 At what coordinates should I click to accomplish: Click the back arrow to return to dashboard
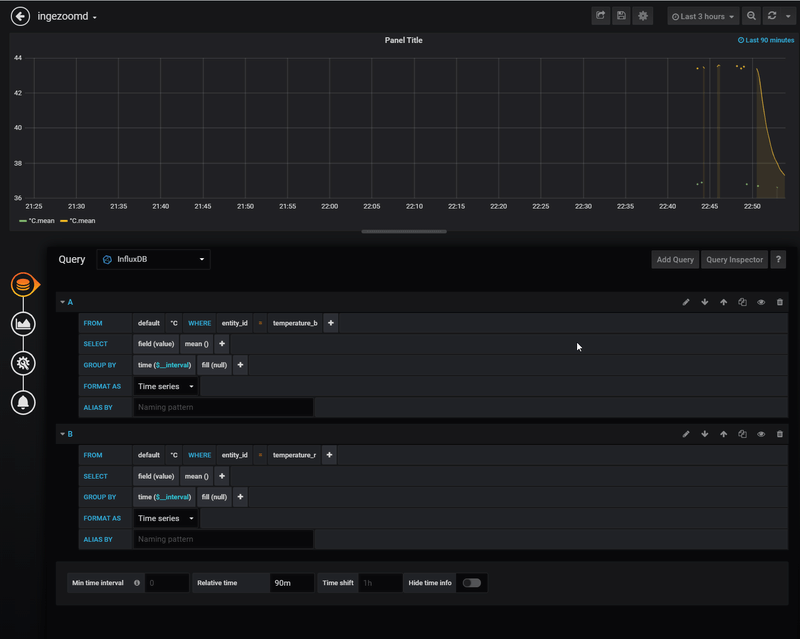20,16
